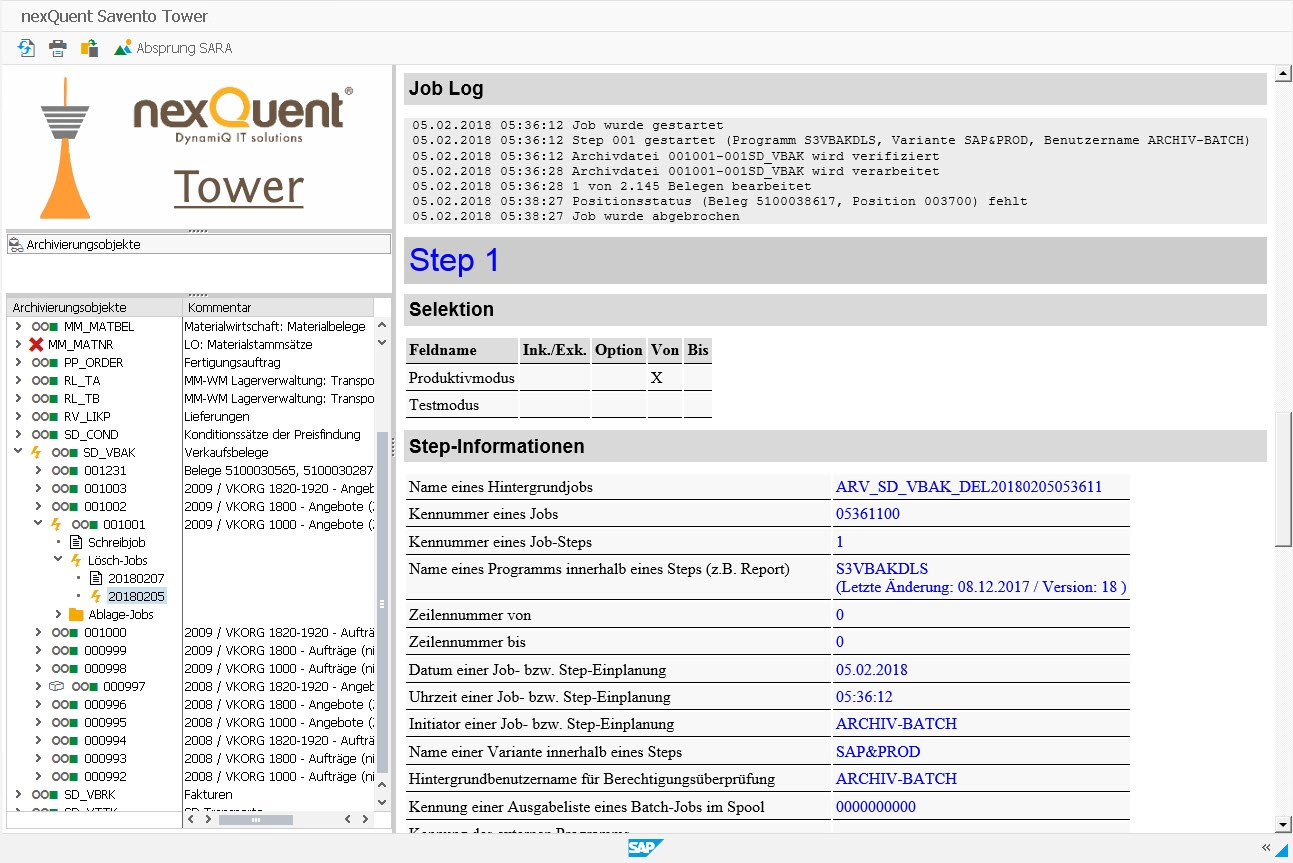Click the tree horizontal scrollbar thumb

pyautogui.click(x=255, y=819)
